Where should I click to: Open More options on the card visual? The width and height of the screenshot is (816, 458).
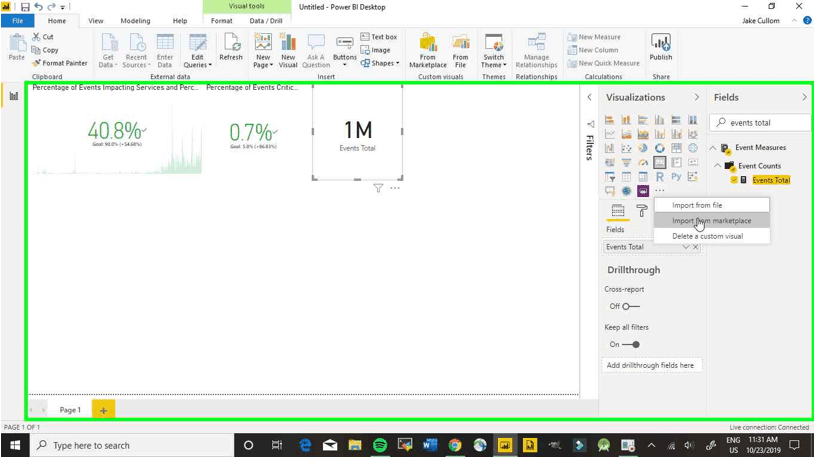pos(395,188)
